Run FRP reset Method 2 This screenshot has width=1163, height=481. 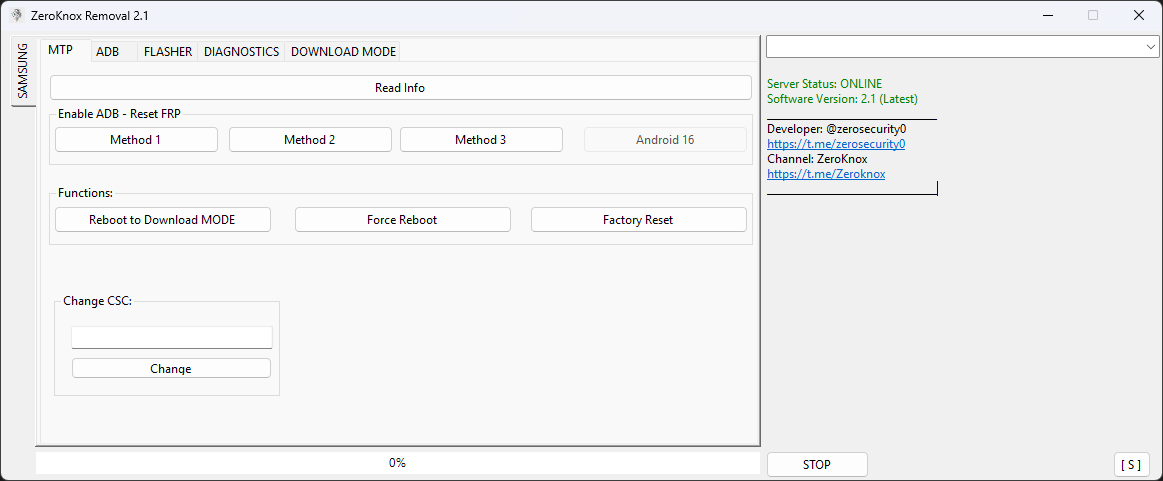[x=310, y=139]
